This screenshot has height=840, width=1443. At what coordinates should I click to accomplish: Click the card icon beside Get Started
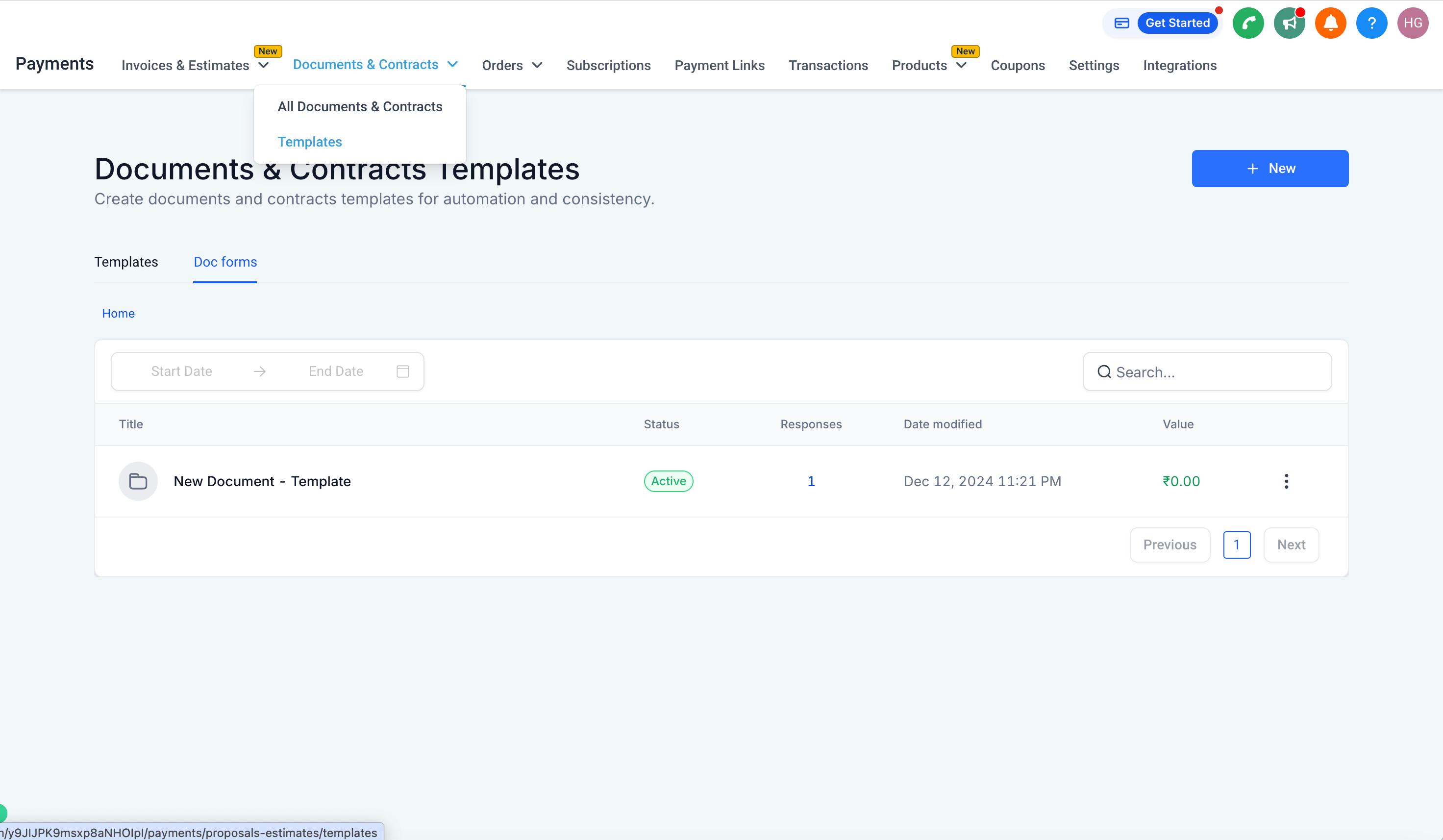tap(1121, 23)
